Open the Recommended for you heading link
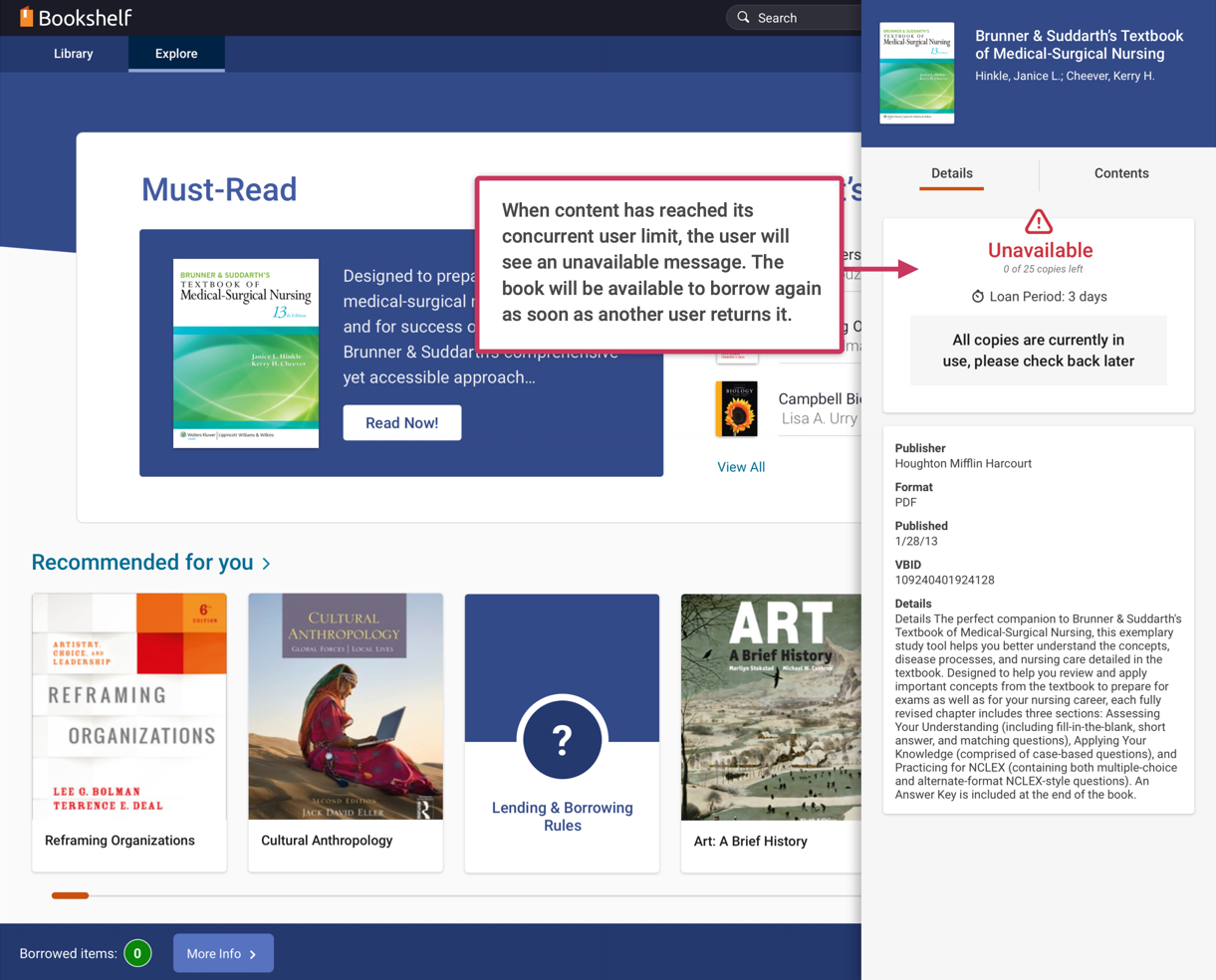This screenshot has height=980, width=1216. pos(142,562)
